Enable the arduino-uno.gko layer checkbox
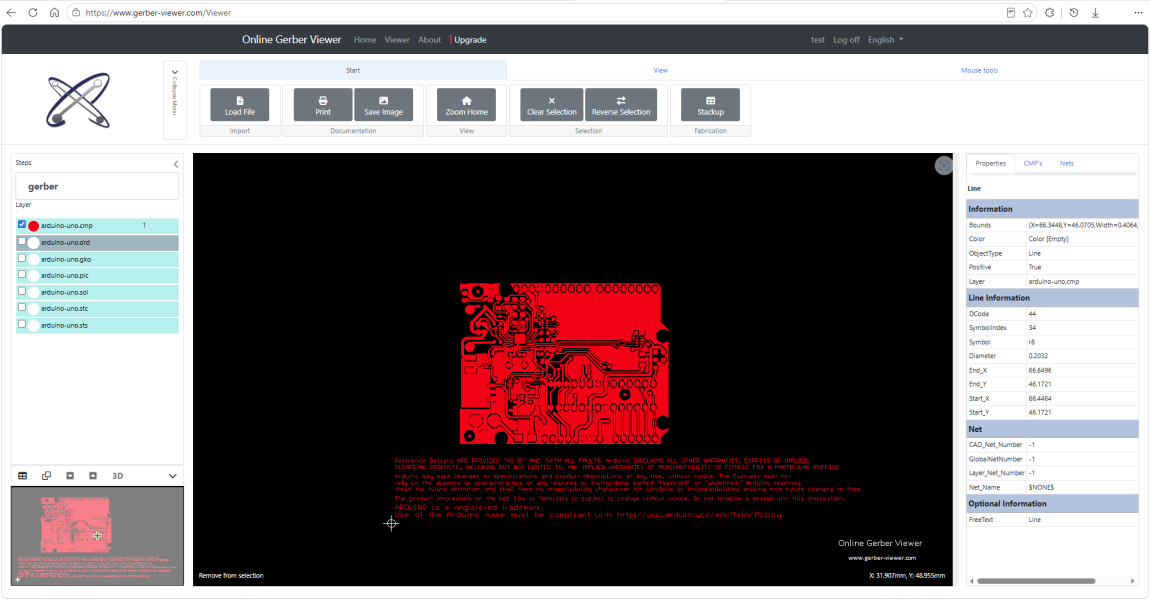1150x600 pixels. [x=22, y=258]
